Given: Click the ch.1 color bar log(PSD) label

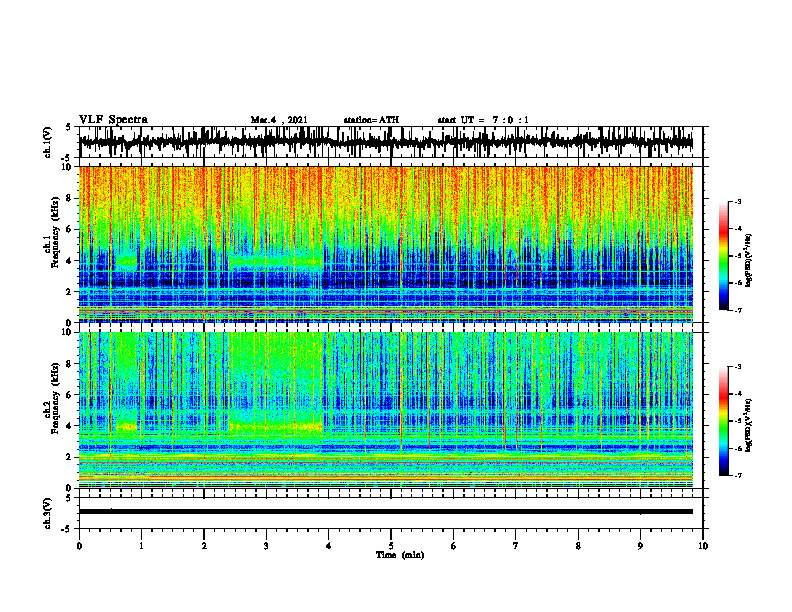Looking at the screenshot, I should click(749, 261).
